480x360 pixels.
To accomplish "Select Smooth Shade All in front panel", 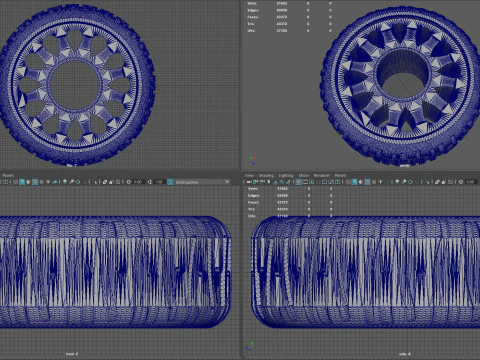I will pyautogui.click(x=22, y=182).
